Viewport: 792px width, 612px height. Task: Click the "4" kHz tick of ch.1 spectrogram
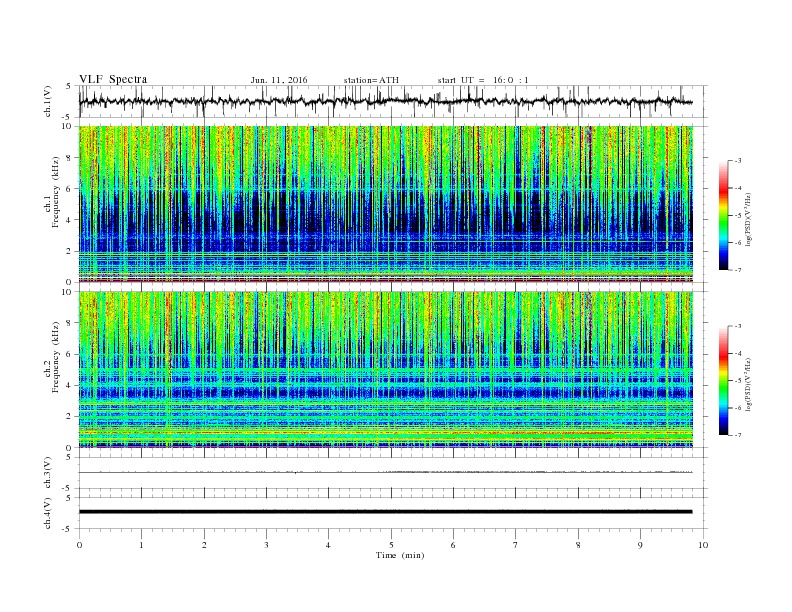click(x=69, y=220)
